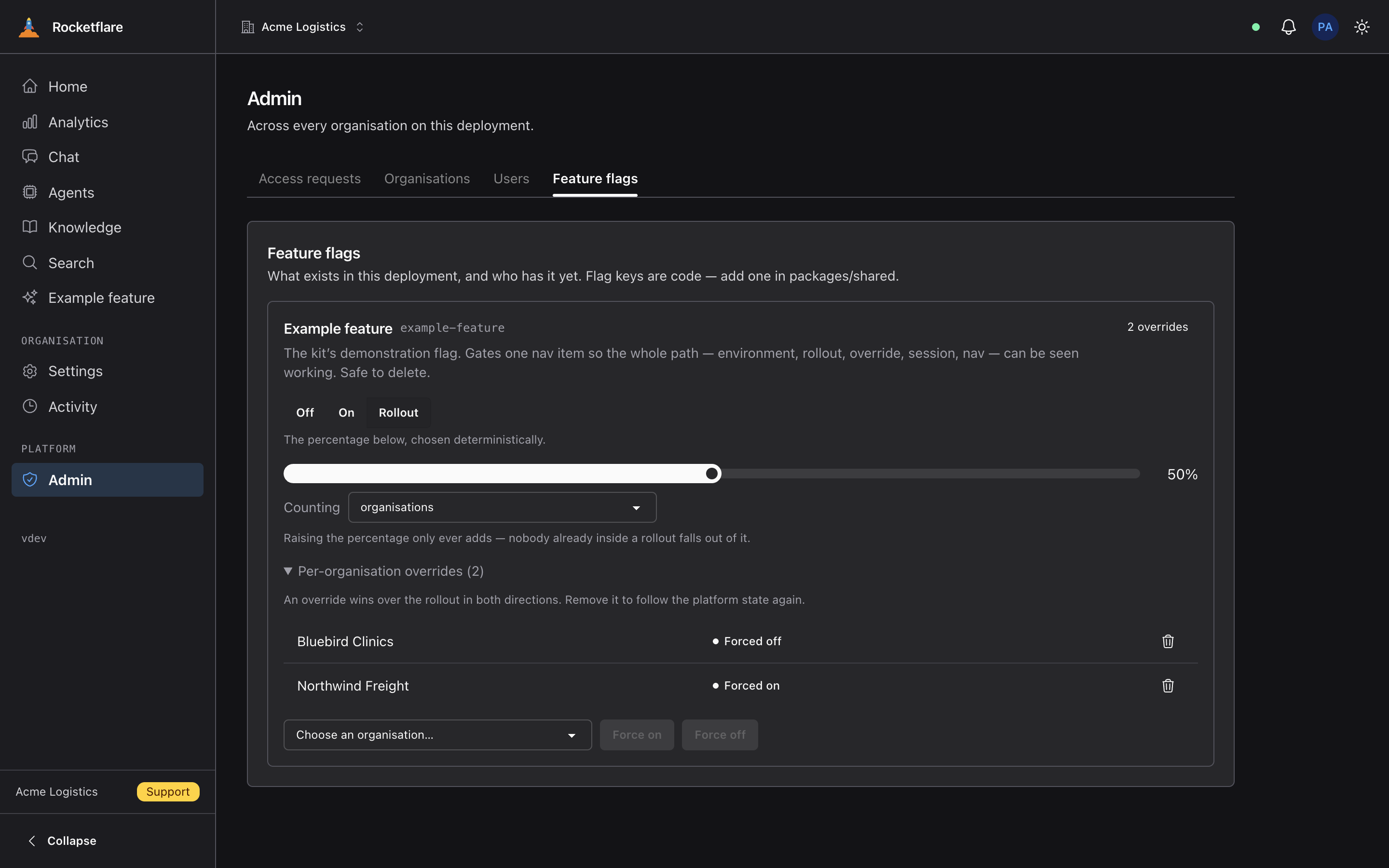Set Example feature flag to Off

305,413
